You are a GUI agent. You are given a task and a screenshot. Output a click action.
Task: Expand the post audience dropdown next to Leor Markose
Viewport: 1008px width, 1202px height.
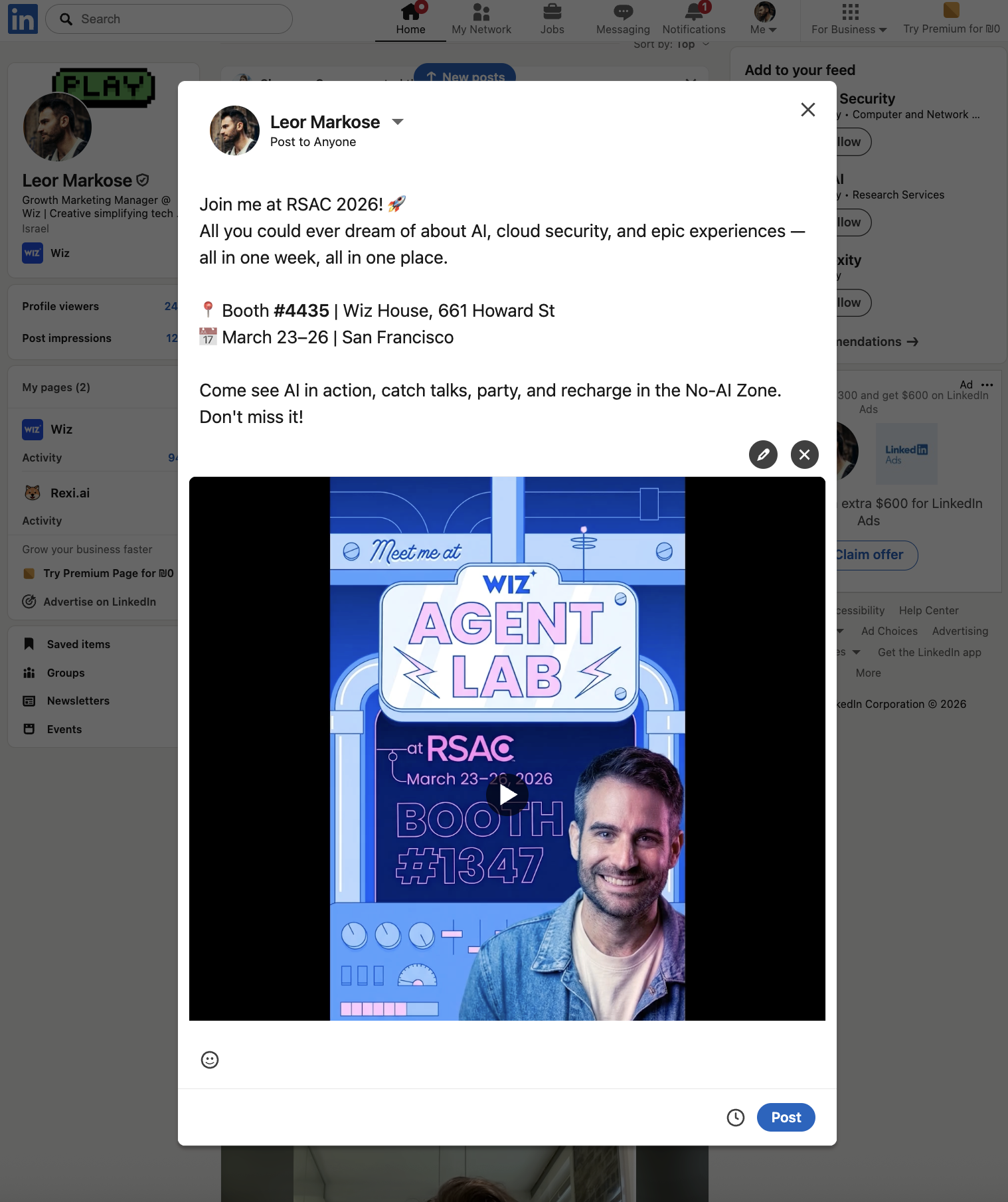398,122
